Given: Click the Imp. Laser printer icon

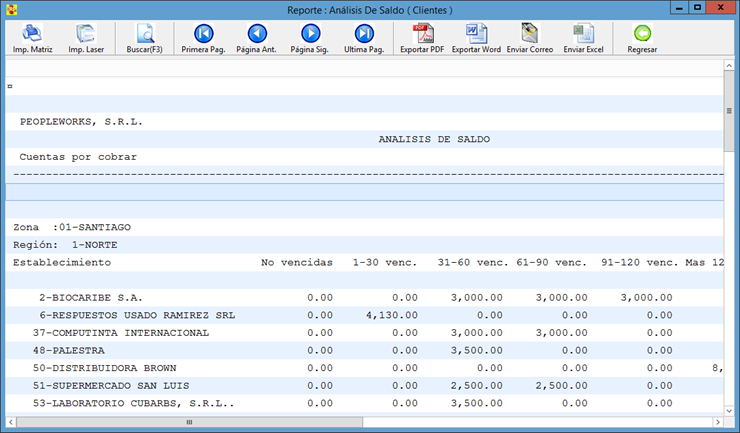Looking at the screenshot, I should (87, 37).
